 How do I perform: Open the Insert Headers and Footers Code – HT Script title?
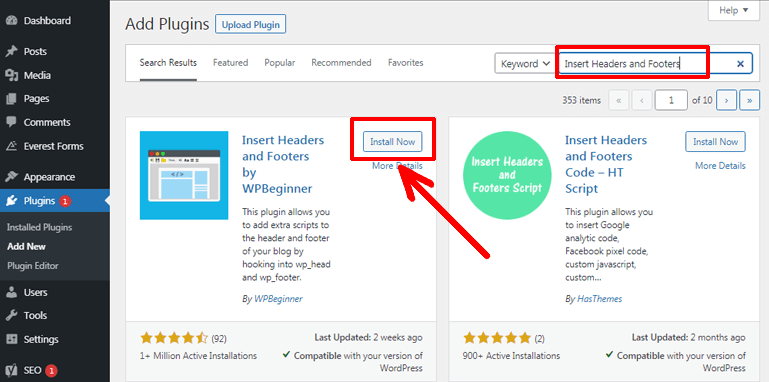606,164
